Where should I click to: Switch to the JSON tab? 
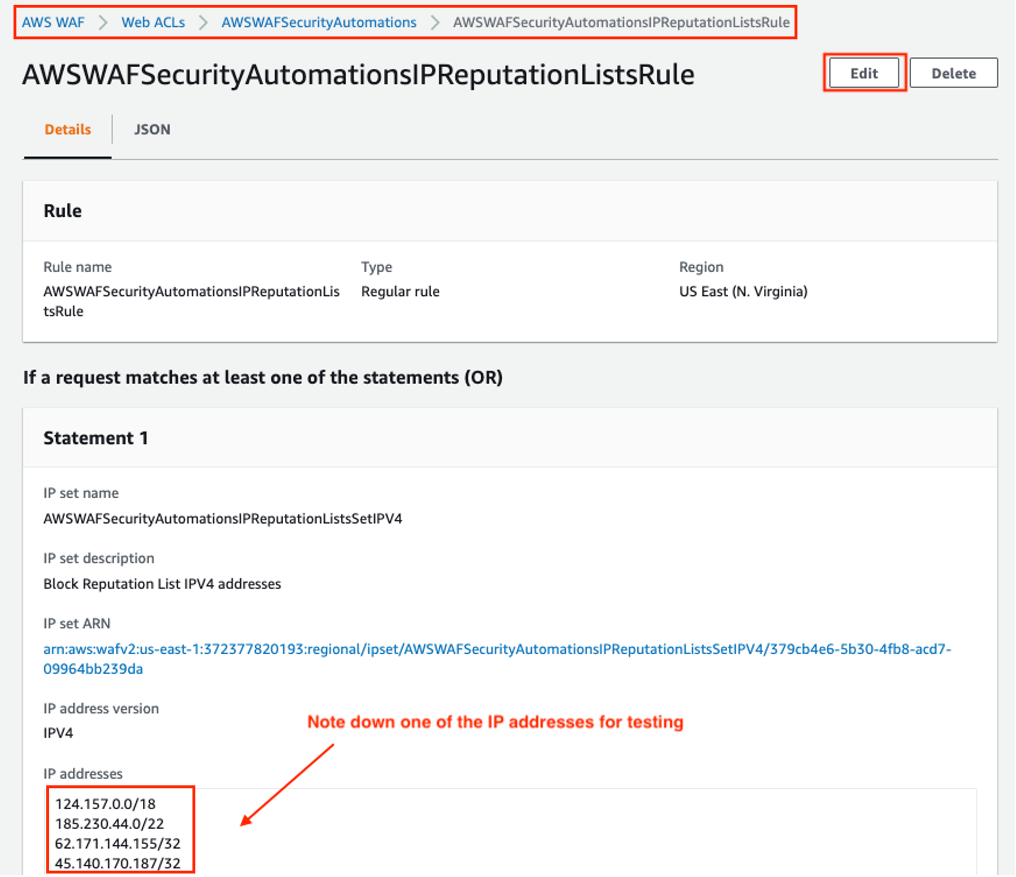point(152,130)
